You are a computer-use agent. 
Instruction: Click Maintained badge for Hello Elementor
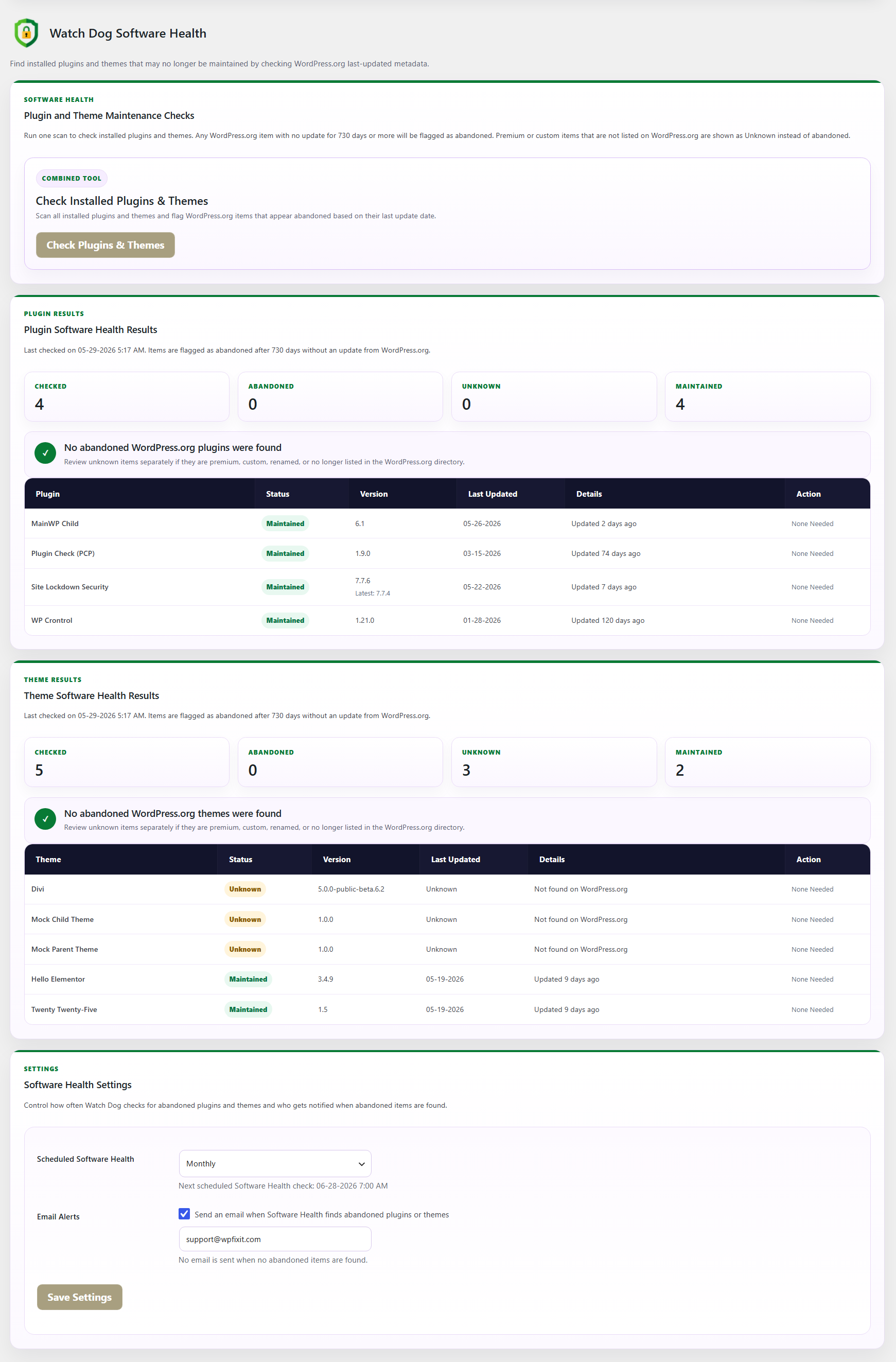[248, 979]
